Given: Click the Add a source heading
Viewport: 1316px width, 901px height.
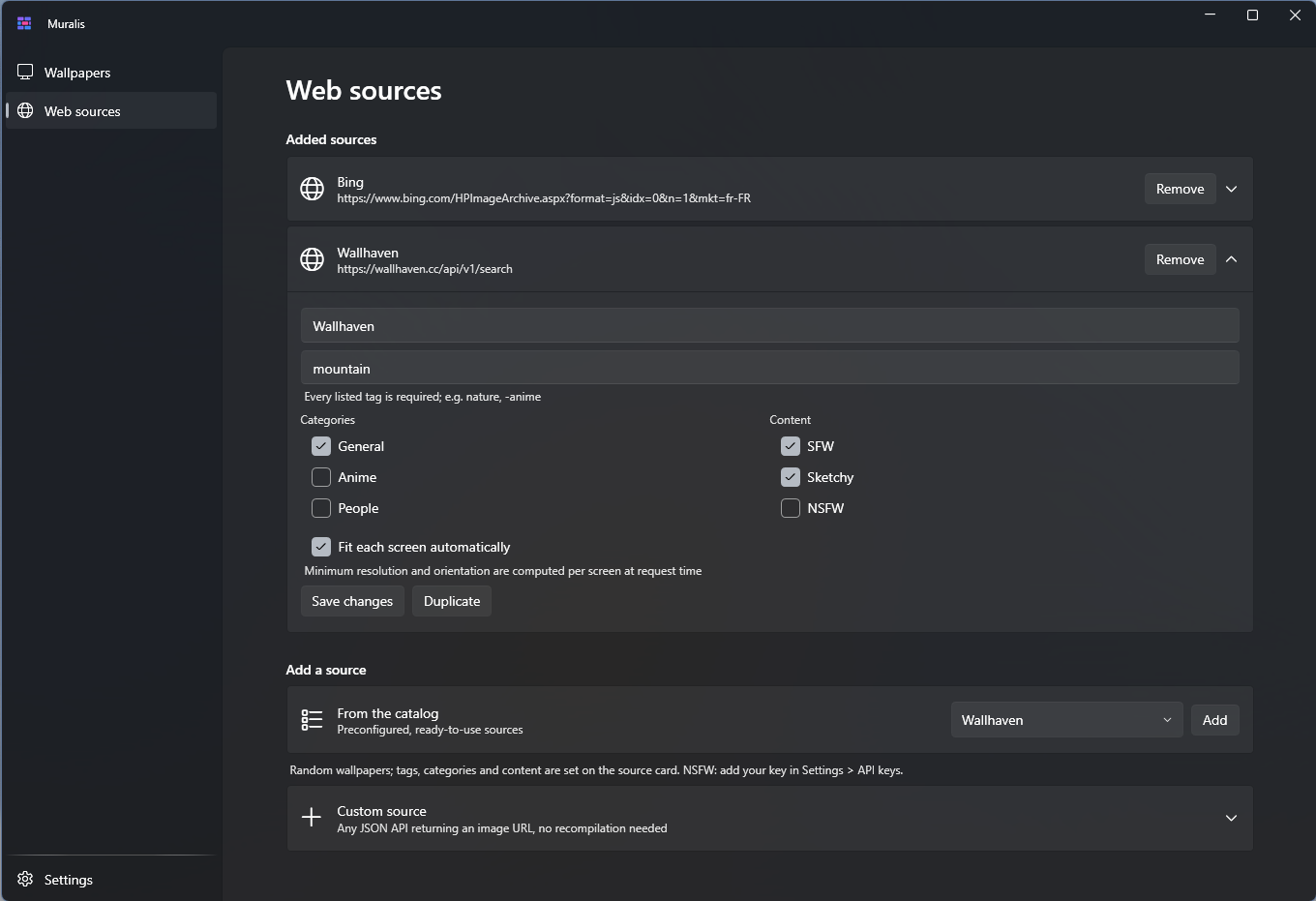Looking at the screenshot, I should (326, 670).
